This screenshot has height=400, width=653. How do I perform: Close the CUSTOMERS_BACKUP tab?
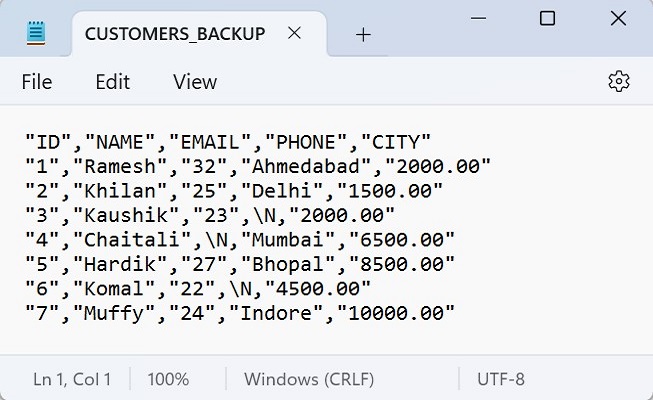[x=294, y=33]
